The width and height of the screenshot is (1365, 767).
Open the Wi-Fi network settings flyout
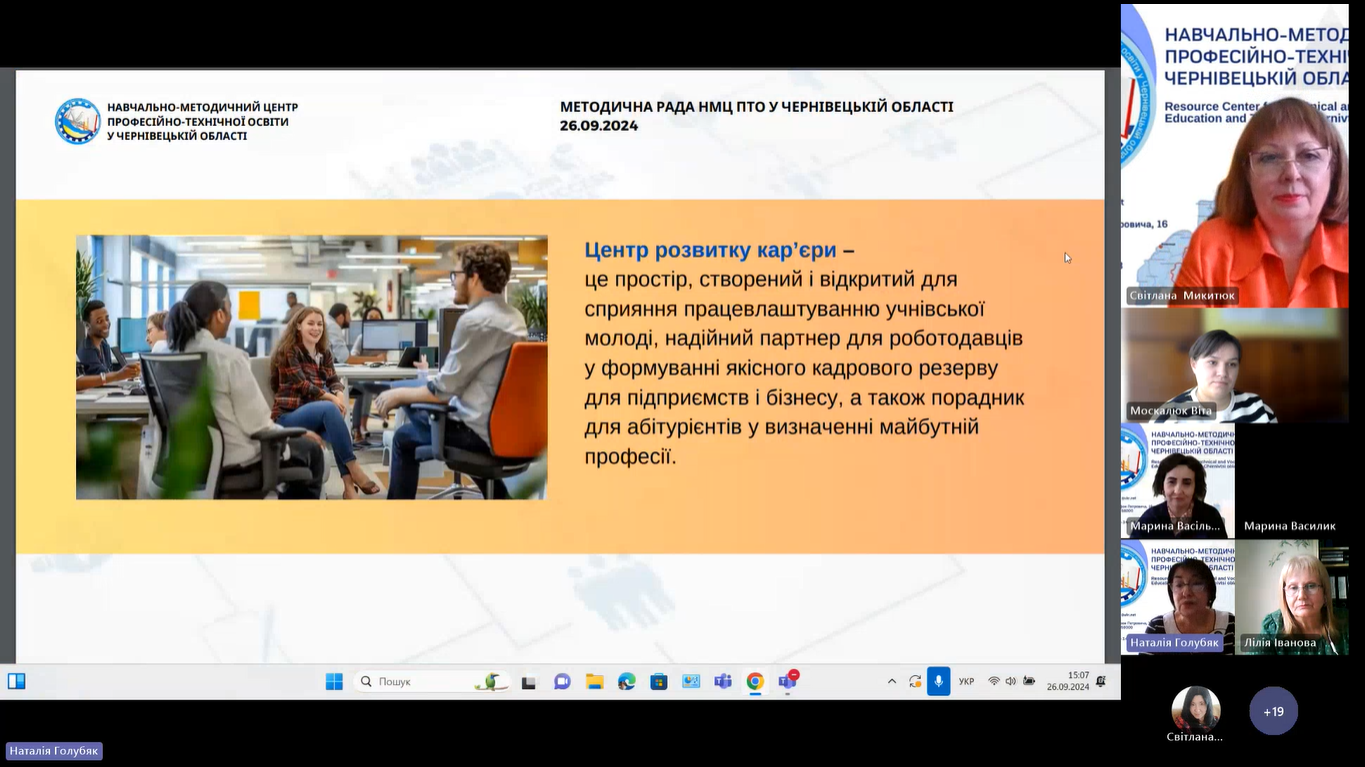(x=994, y=682)
